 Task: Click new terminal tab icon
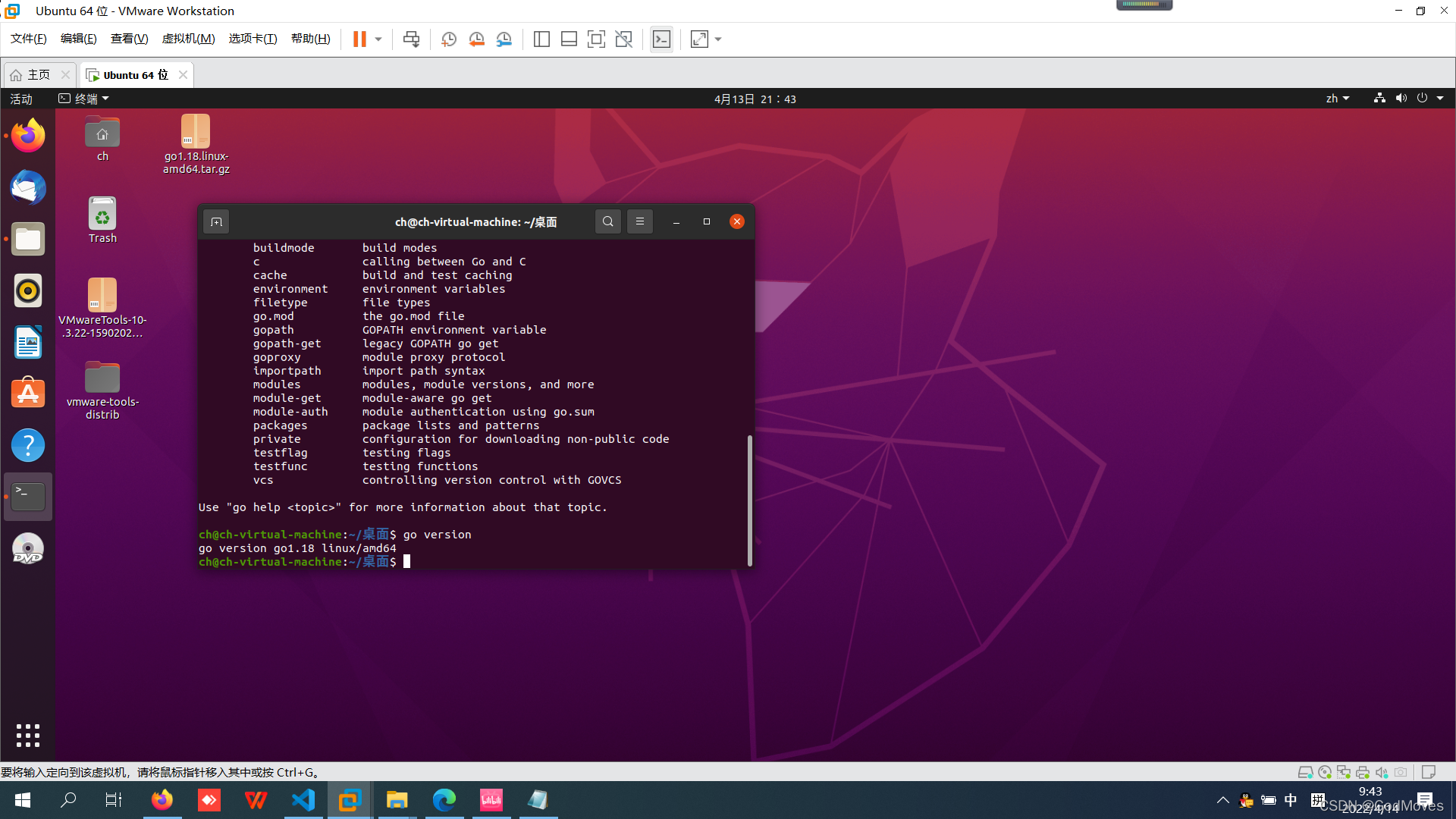click(x=216, y=221)
